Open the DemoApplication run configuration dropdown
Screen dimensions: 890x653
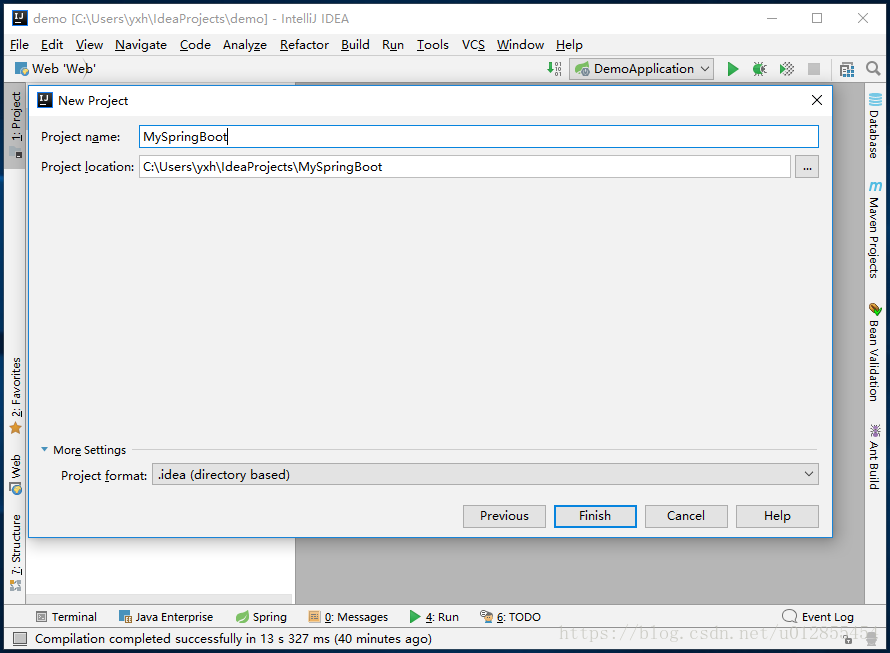pos(642,69)
